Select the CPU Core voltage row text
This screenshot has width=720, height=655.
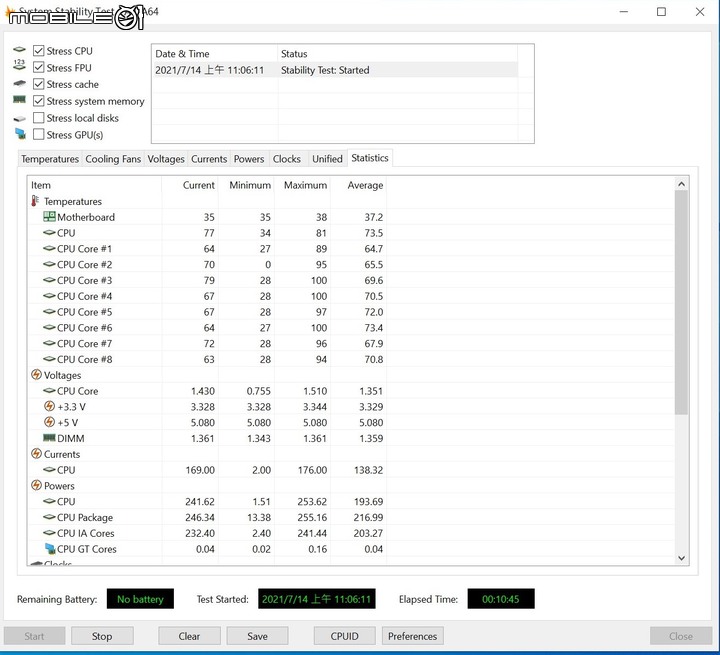coord(78,391)
